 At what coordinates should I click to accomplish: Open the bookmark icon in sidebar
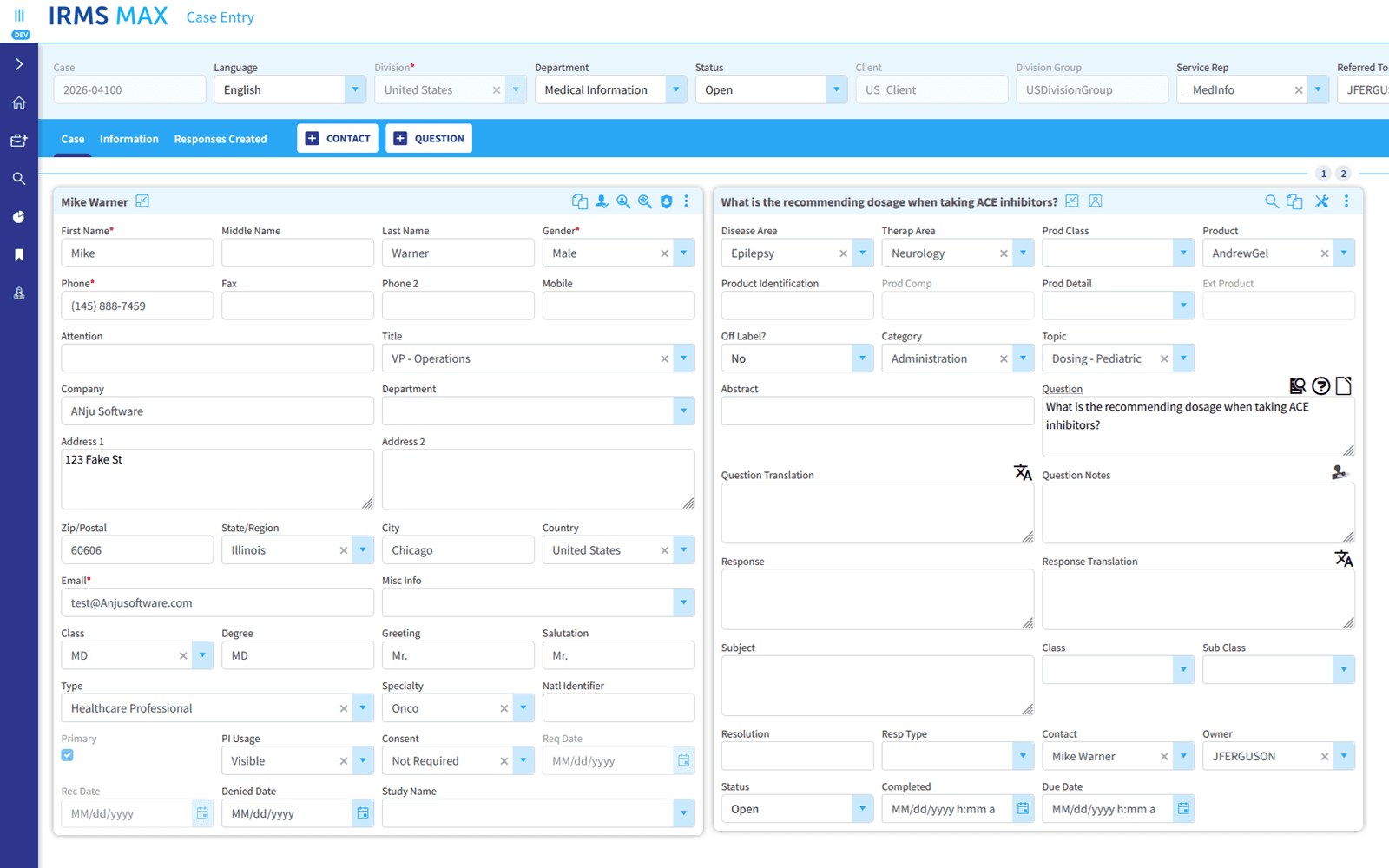click(x=19, y=255)
